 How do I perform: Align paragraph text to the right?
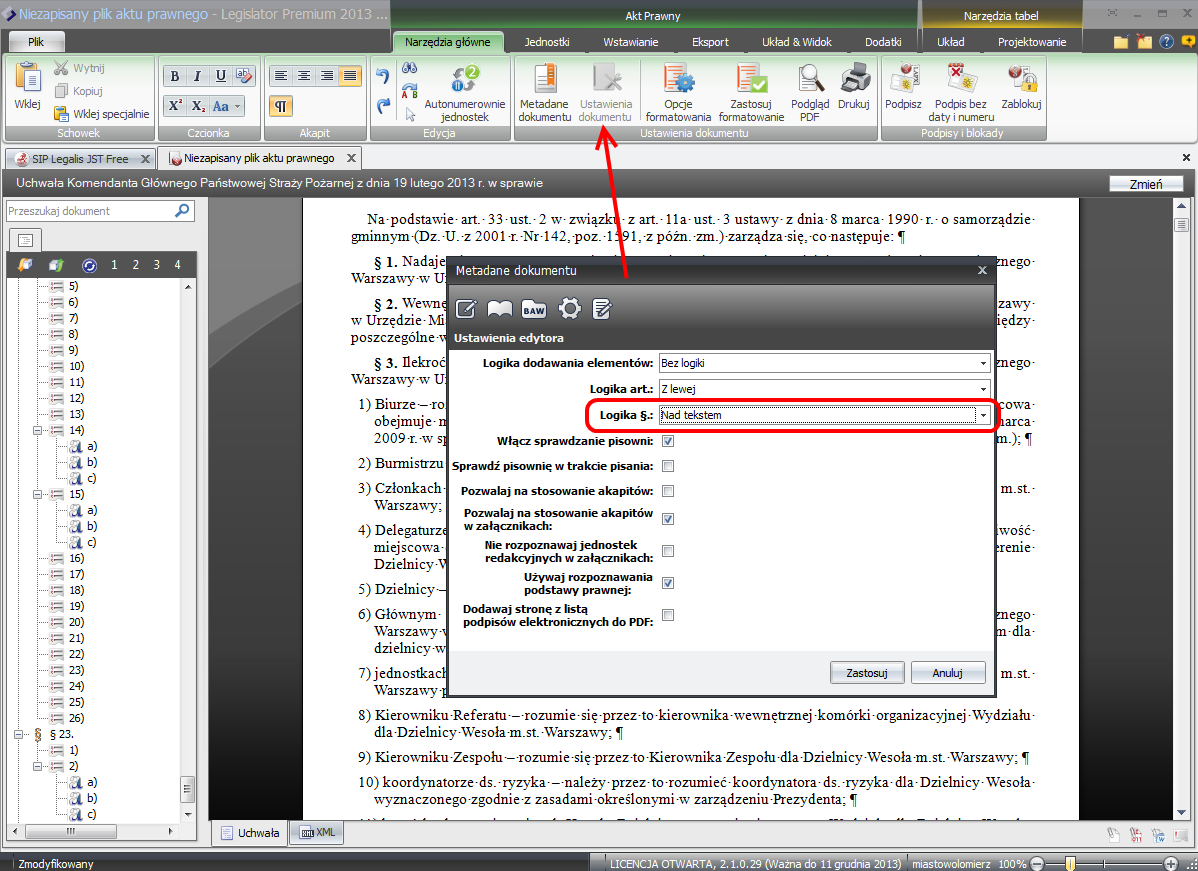point(326,76)
